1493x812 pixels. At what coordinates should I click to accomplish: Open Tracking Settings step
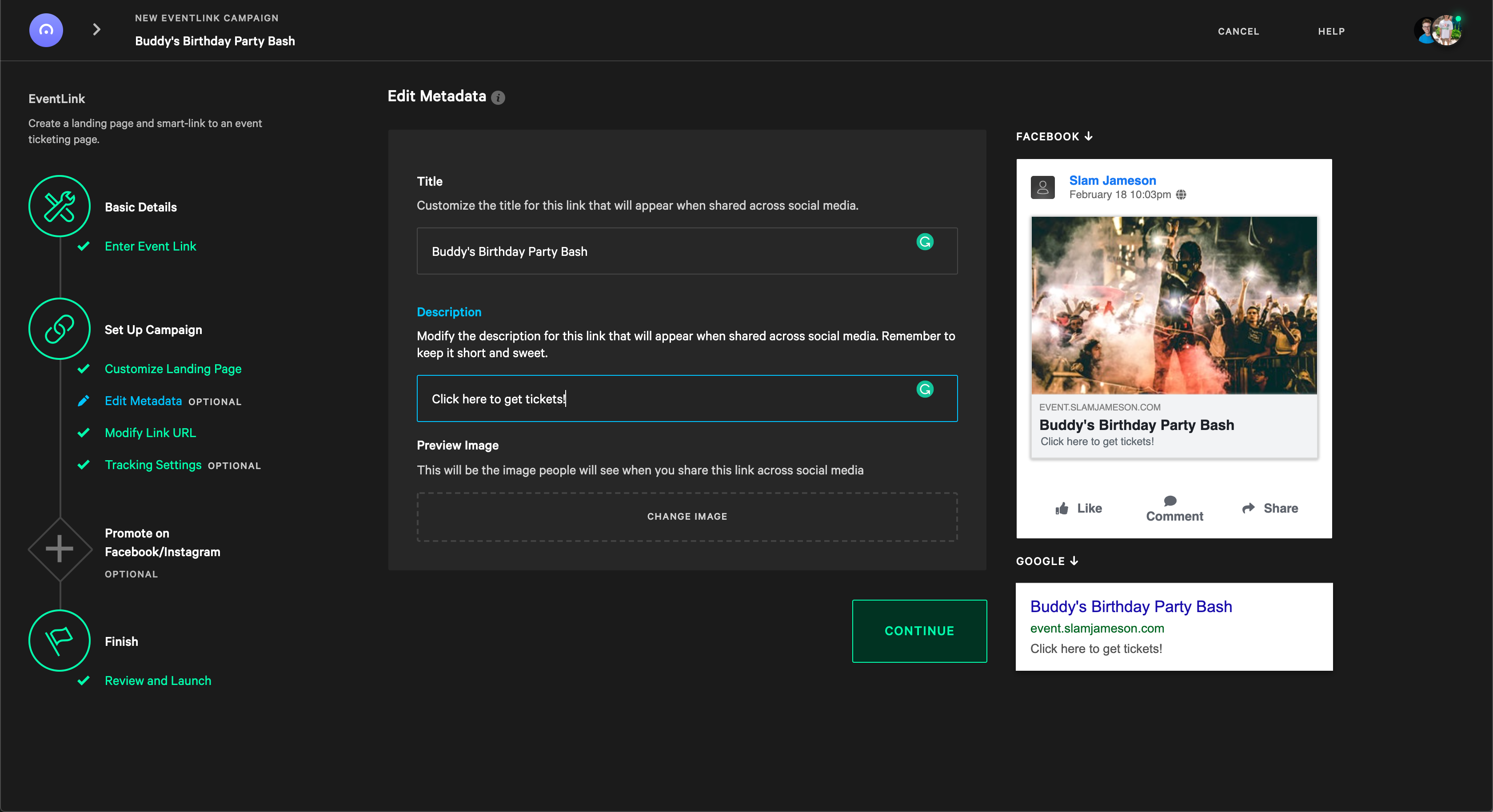(x=153, y=464)
